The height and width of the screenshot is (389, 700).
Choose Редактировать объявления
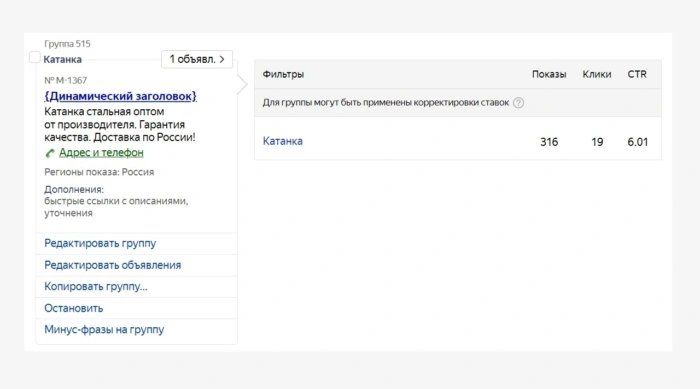pyautogui.click(x=112, y=265)
